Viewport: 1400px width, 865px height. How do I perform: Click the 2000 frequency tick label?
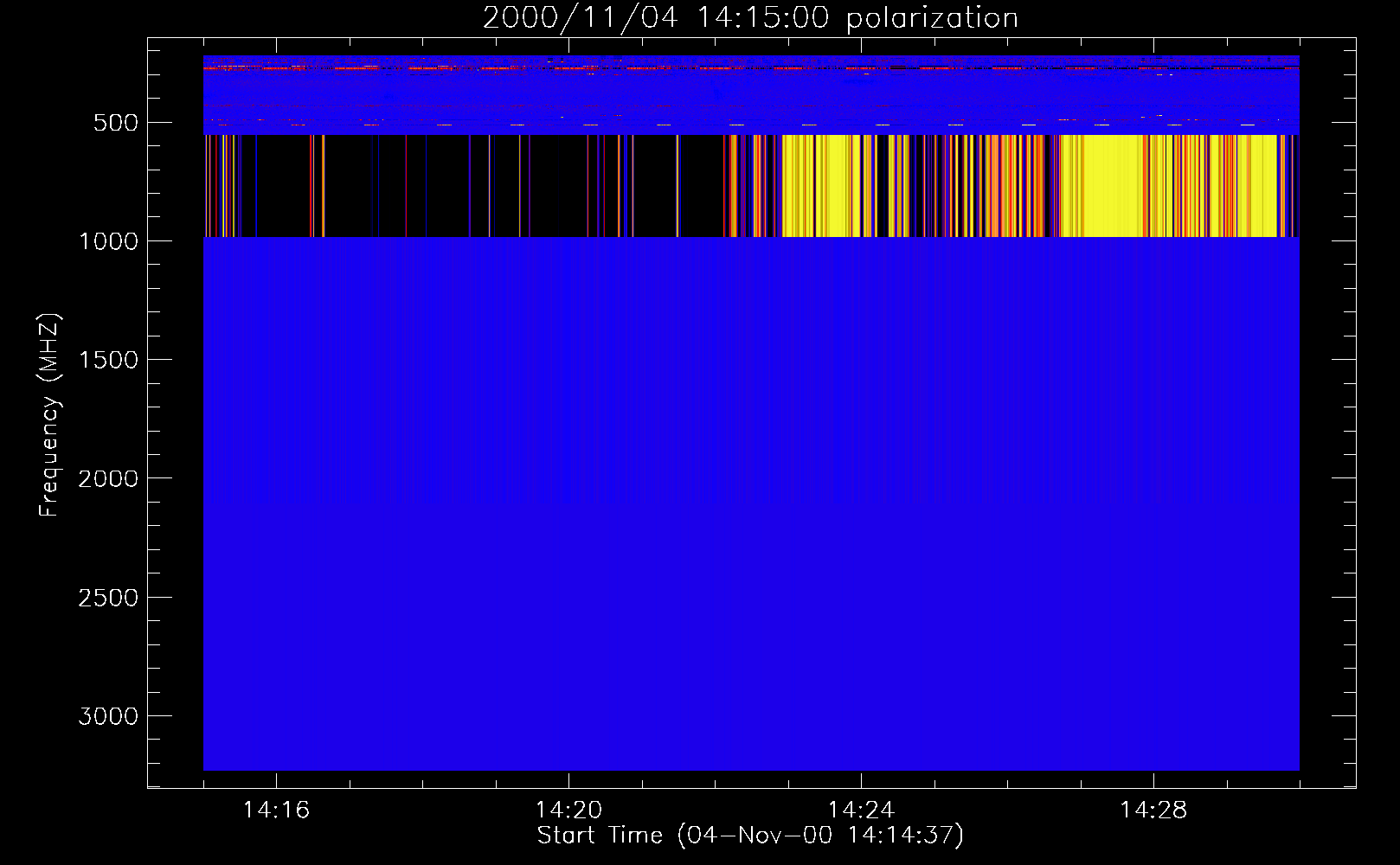pos(108,479)
